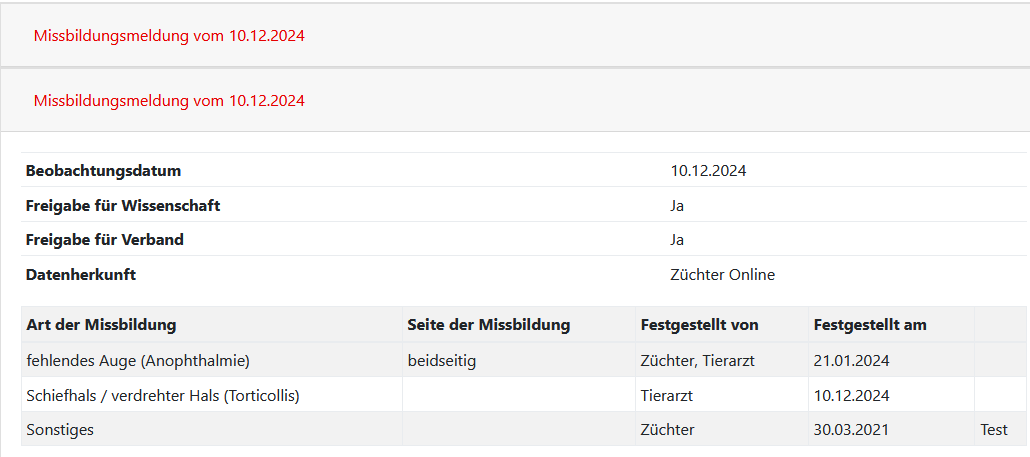Select the date 30.03.2021

tap(851, 429)
